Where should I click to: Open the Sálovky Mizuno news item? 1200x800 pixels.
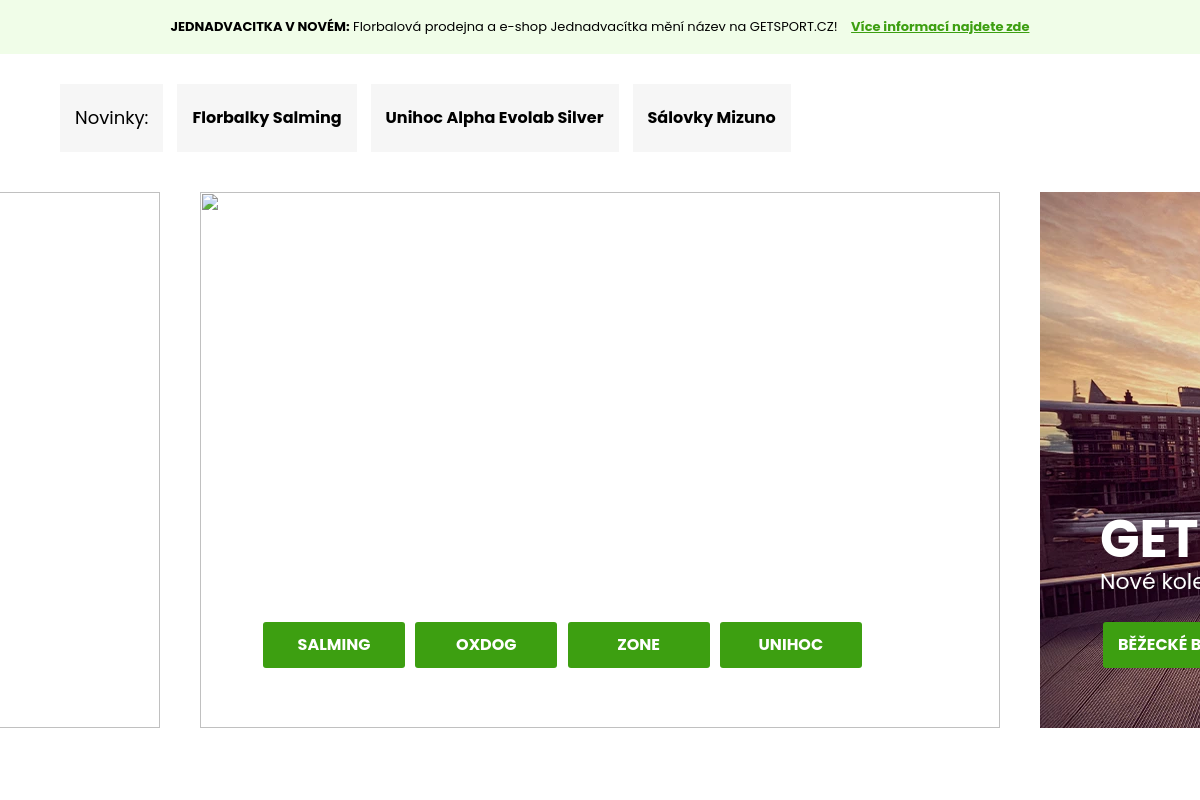712,118
